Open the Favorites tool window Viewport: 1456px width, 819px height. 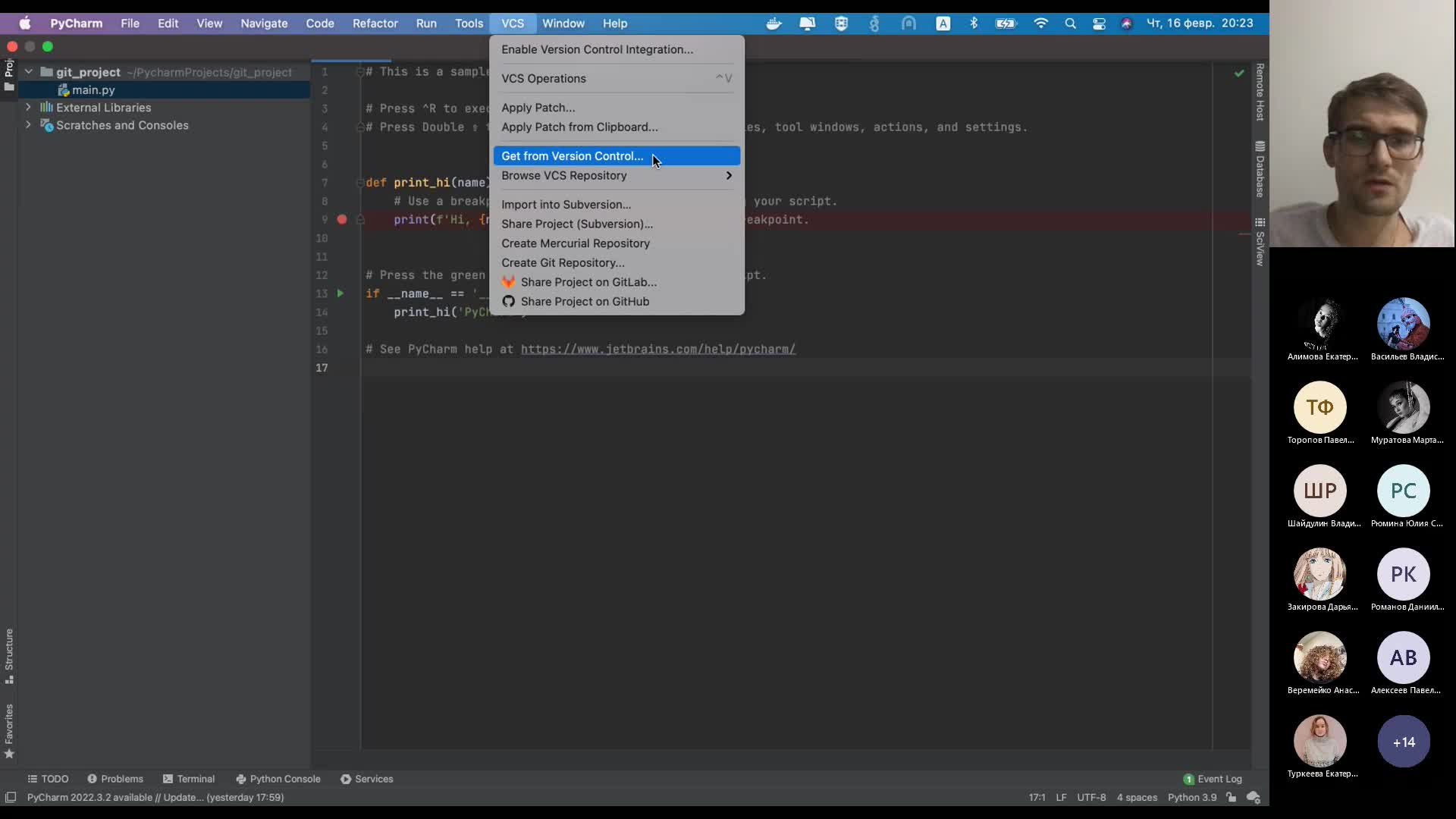[x=9, y=731]
